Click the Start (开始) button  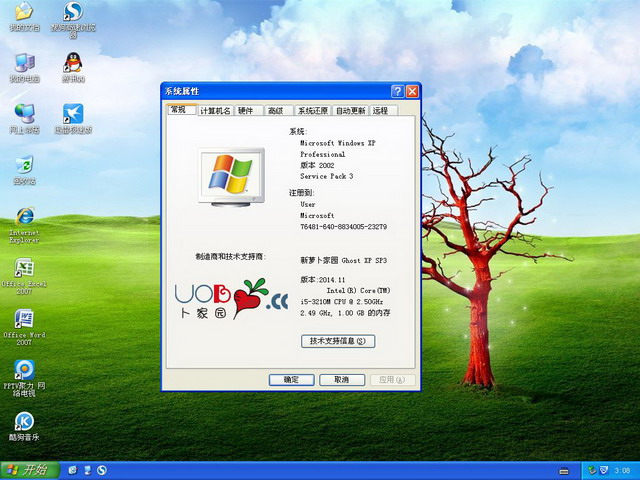[x=29, y=470]
